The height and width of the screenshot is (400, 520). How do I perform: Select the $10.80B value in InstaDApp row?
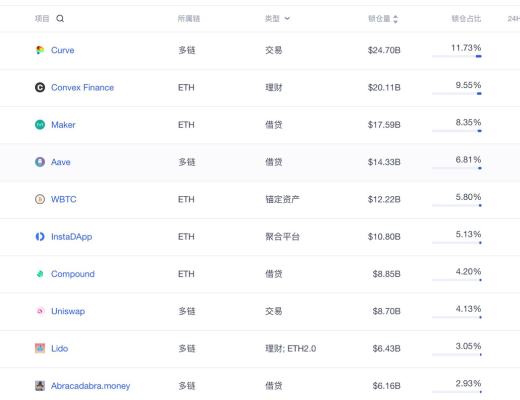pos(384,237)
